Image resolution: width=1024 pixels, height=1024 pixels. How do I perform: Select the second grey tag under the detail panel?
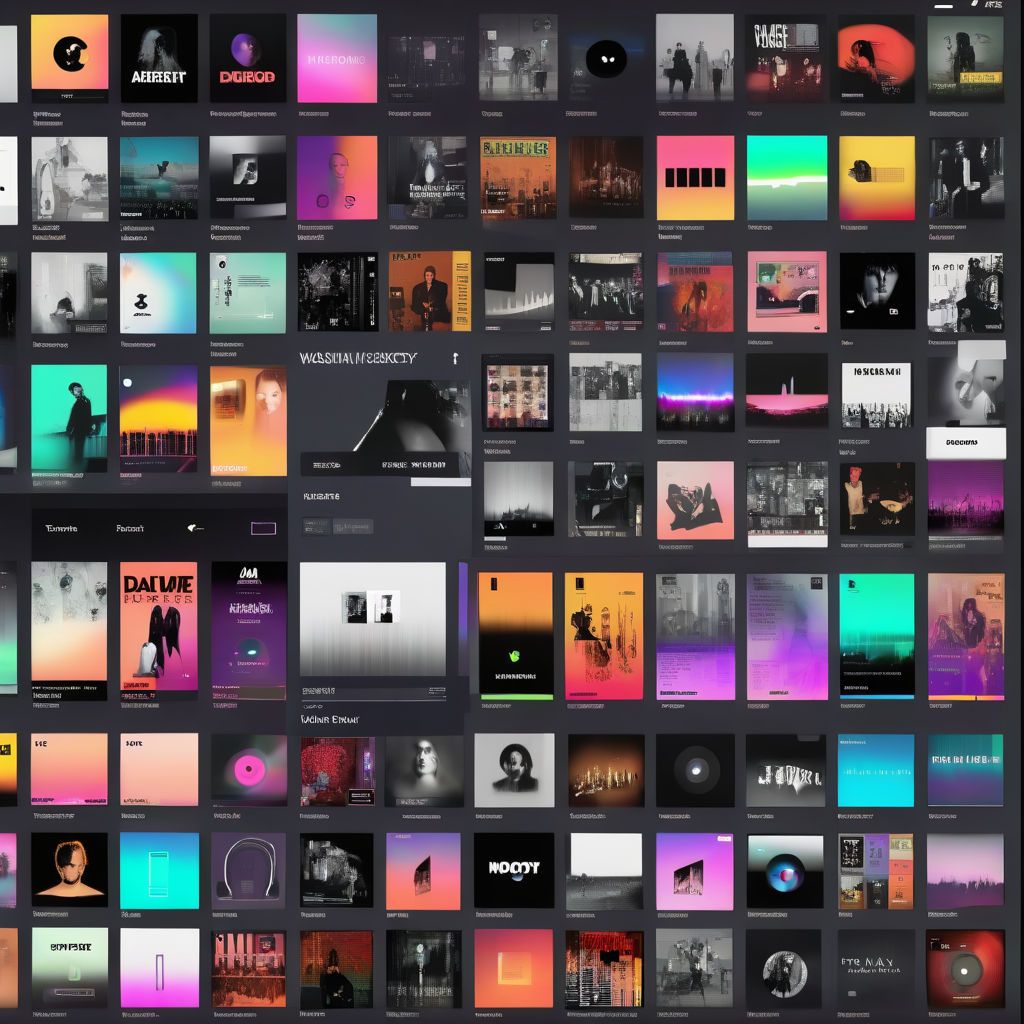353,526
